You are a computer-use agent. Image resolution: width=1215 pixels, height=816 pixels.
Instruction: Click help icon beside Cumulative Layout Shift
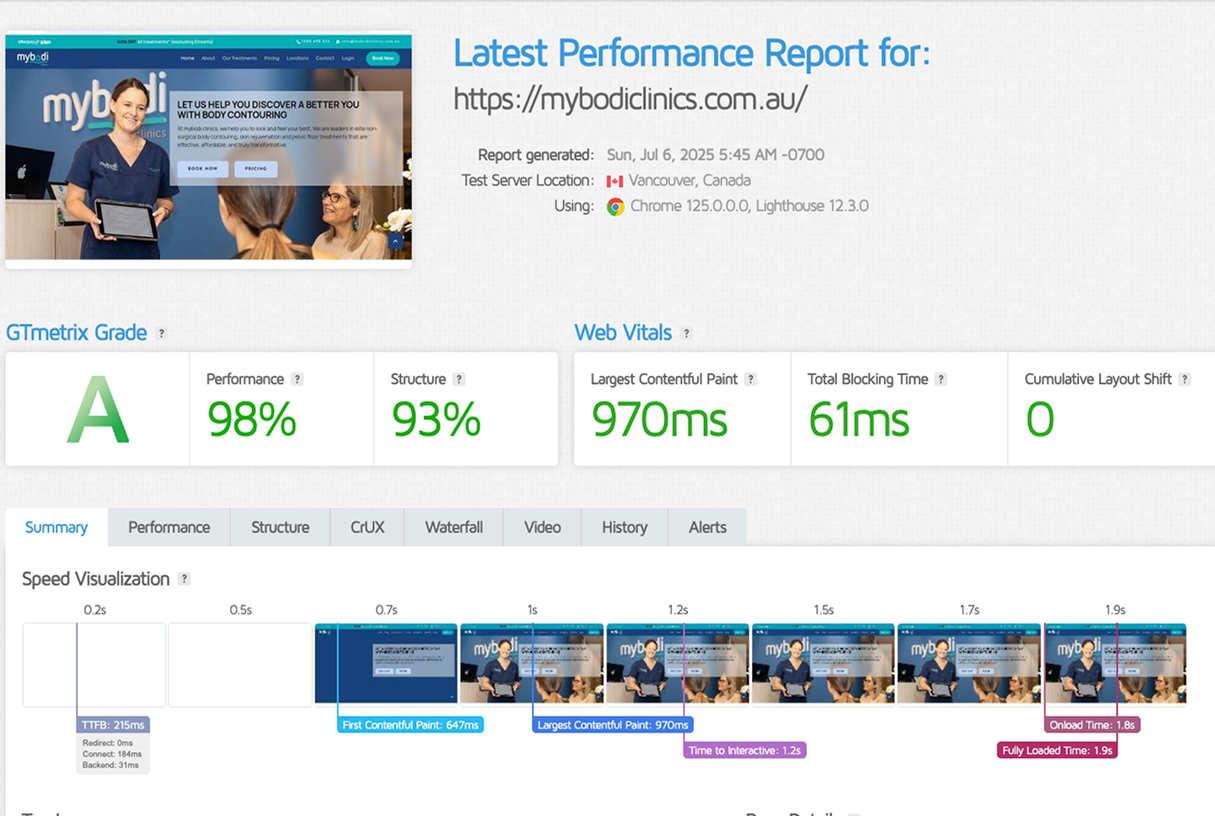1185,380
